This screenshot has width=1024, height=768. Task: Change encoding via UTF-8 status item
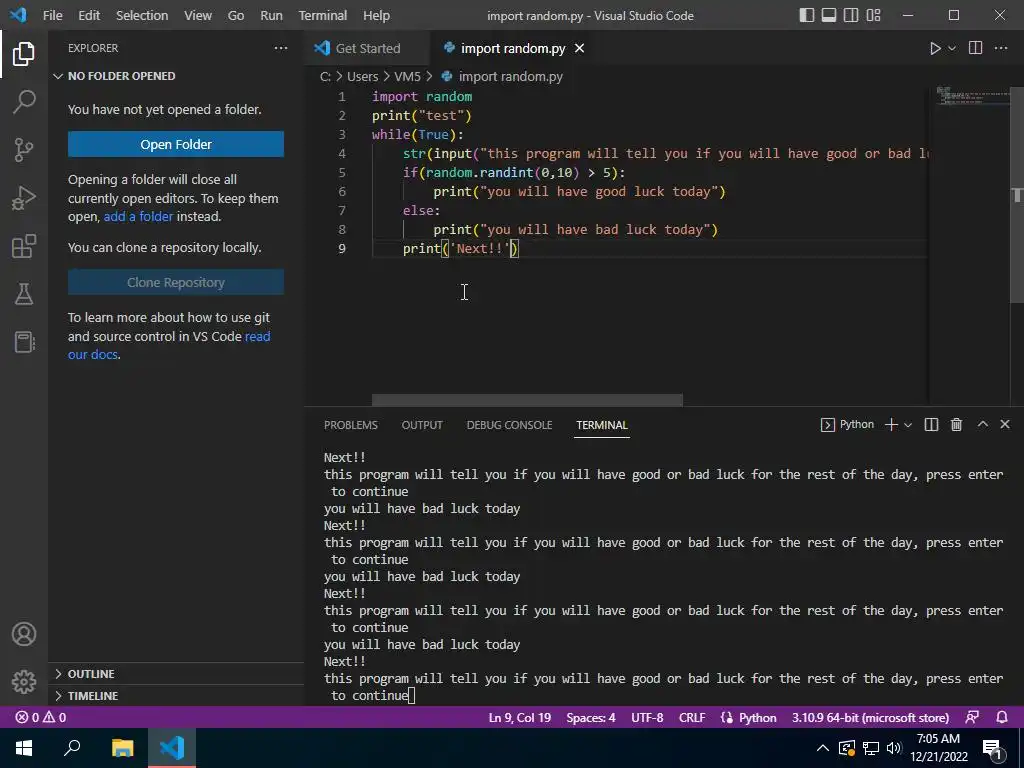pos(647,717)
